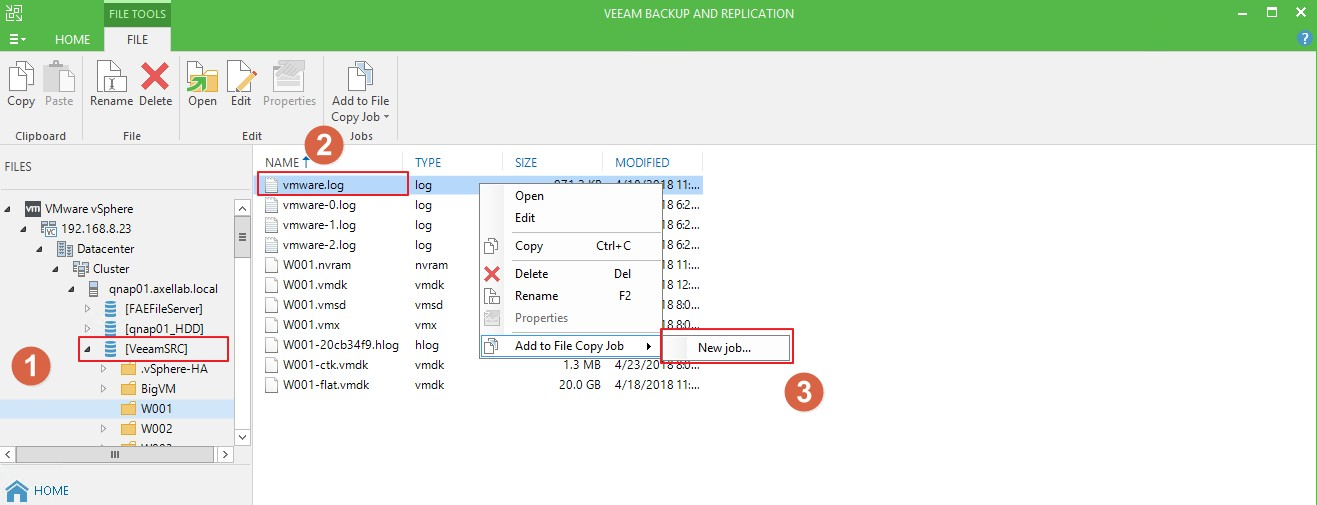Choose New job... from the submenu
Screen dimensions: 1317x505
[x=725, y=347]
